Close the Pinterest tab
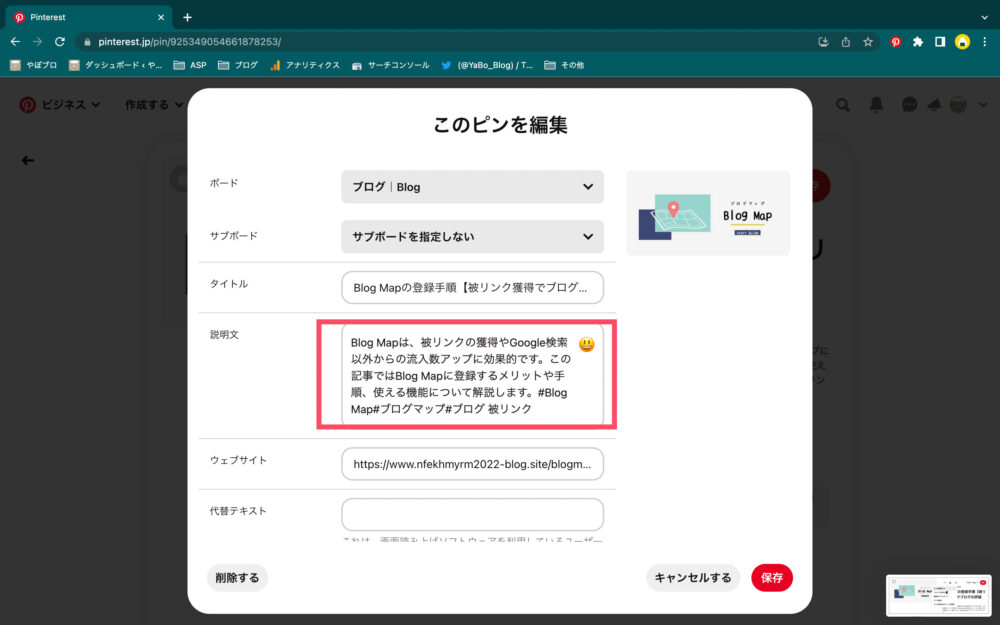This screenshot has height=625, width=1000. click(161, 17)
